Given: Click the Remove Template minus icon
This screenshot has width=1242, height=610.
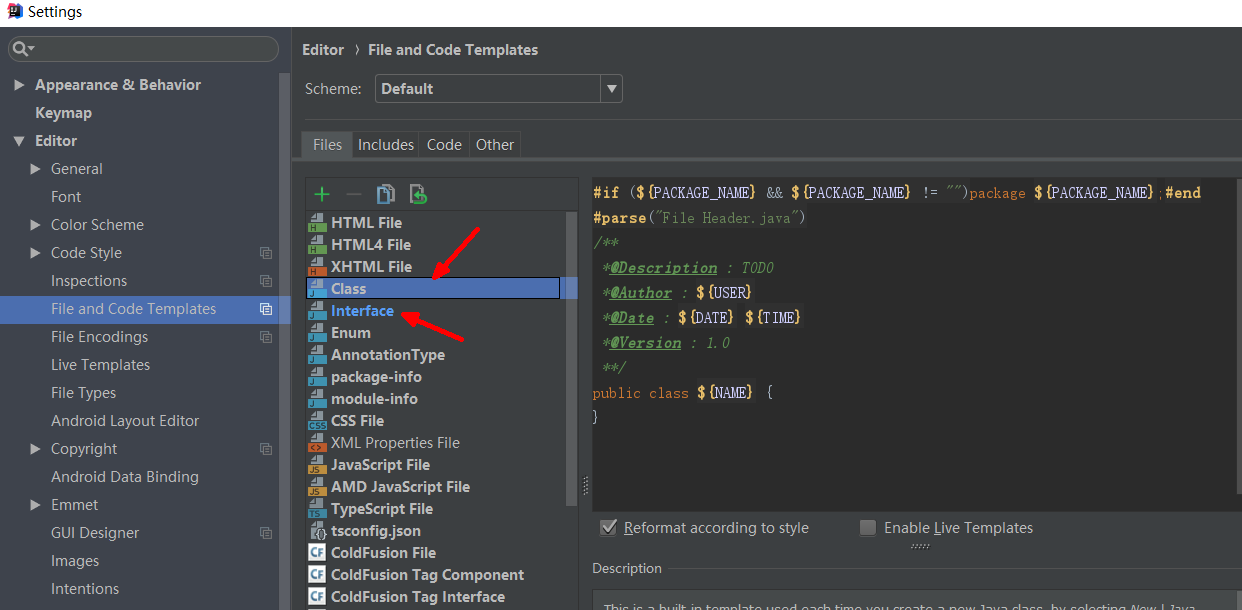Looking at the screenshot, I should (353, 194).
